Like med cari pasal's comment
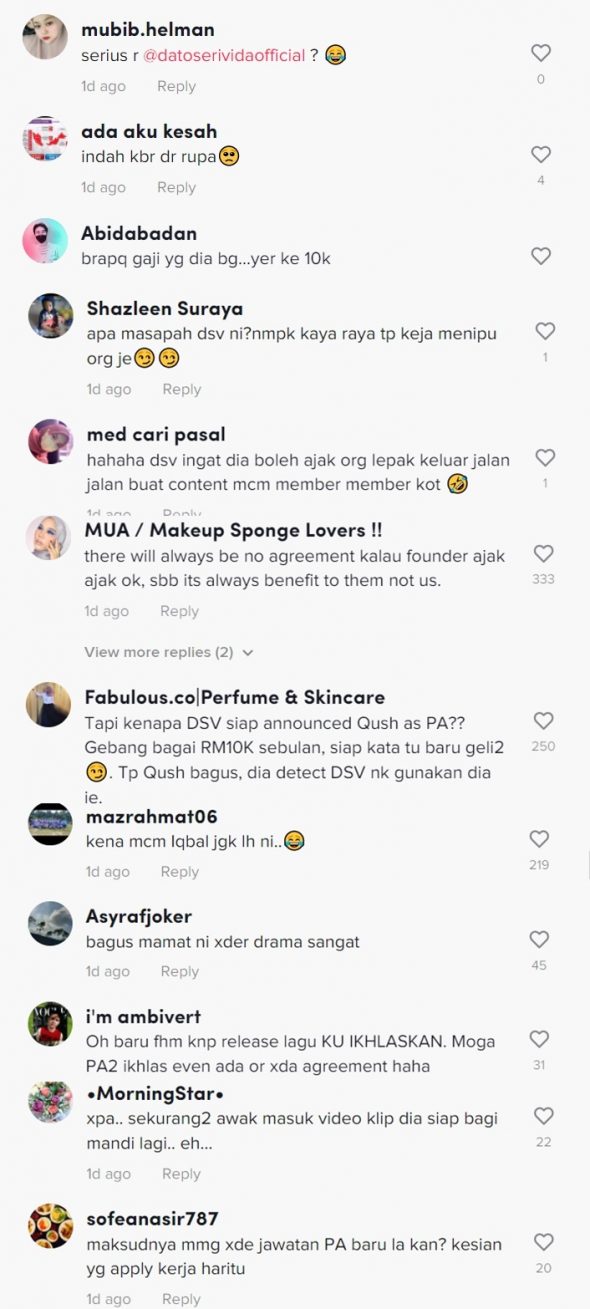Screen dimensions: 590x1309 click(x=545, y=458)
